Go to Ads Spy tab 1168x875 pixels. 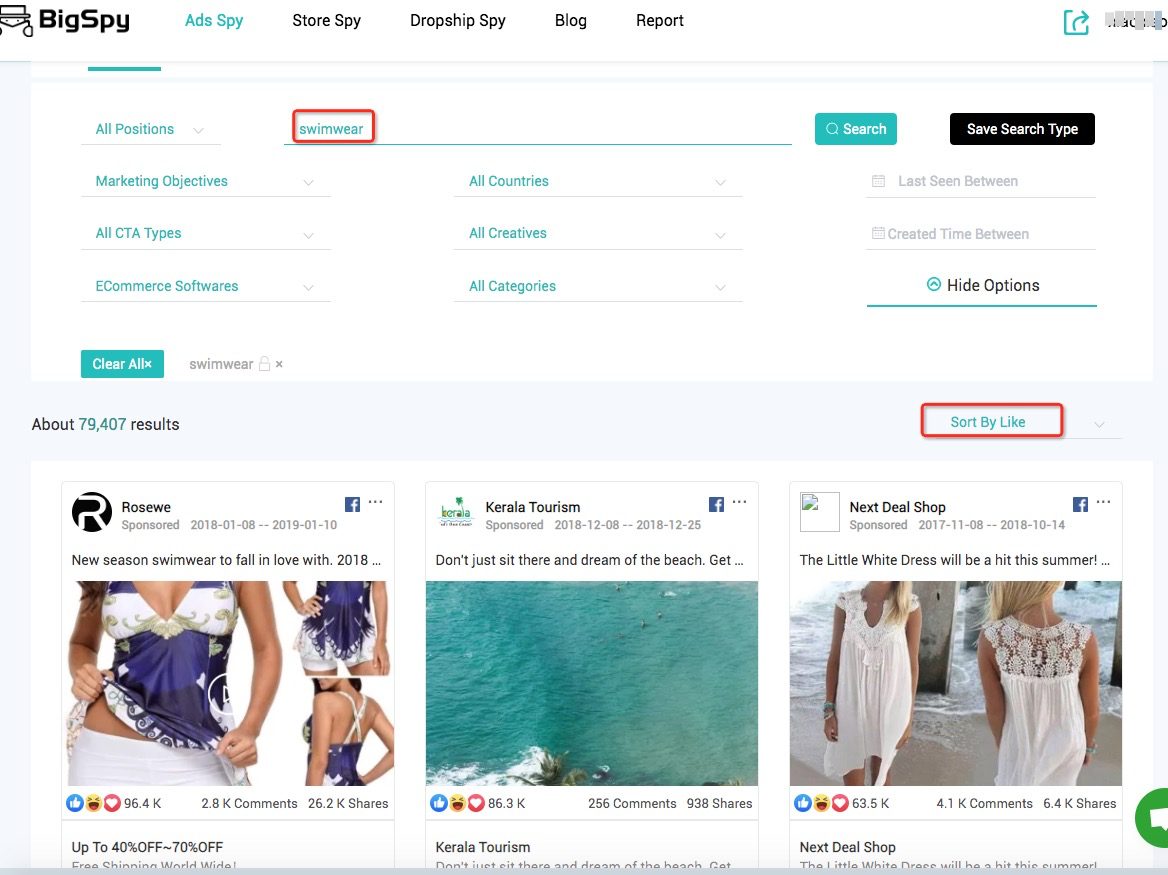pos(214,21)
